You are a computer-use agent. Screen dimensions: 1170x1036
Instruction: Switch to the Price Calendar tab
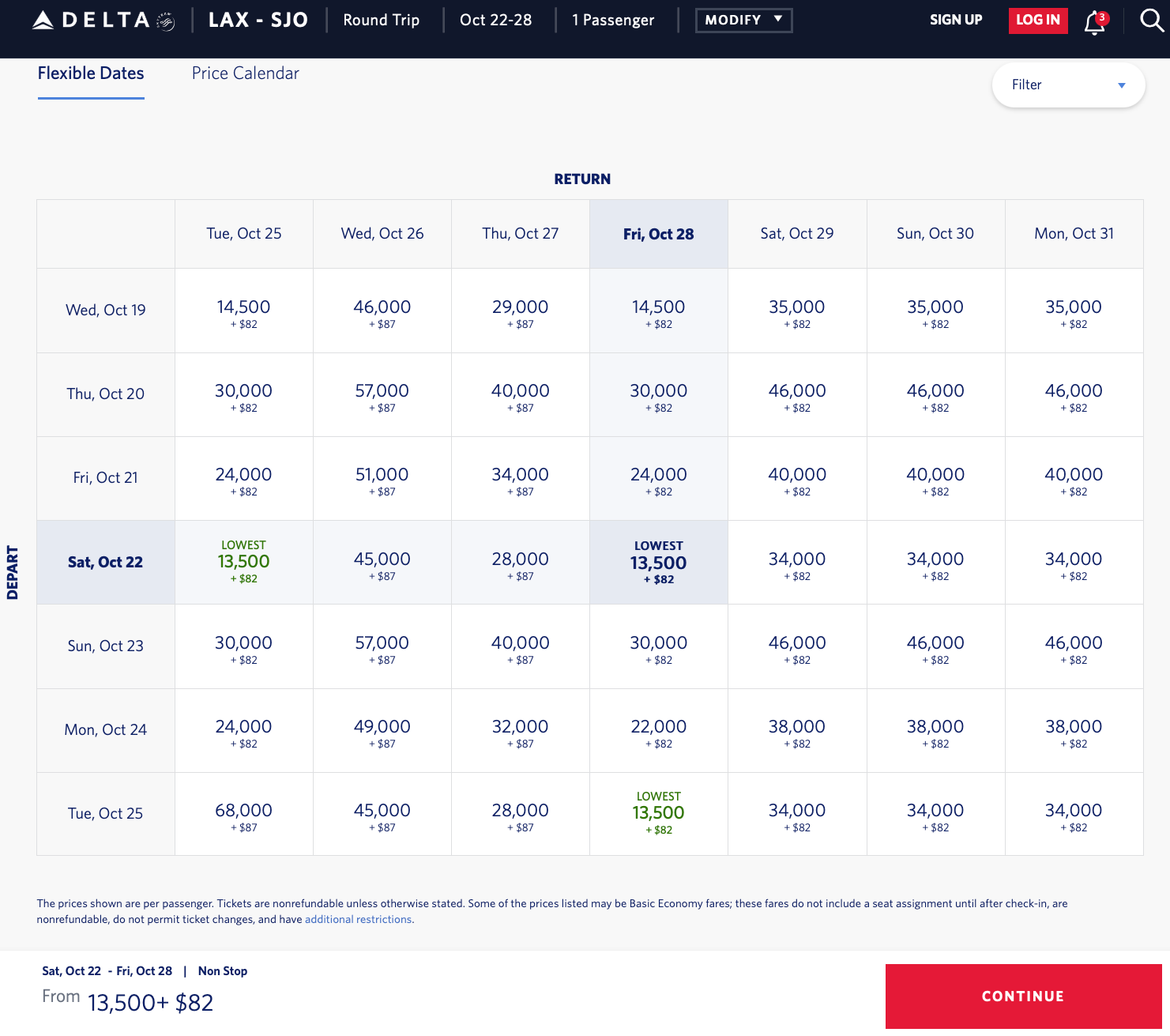pyautogui.click(x=245, y=73)
